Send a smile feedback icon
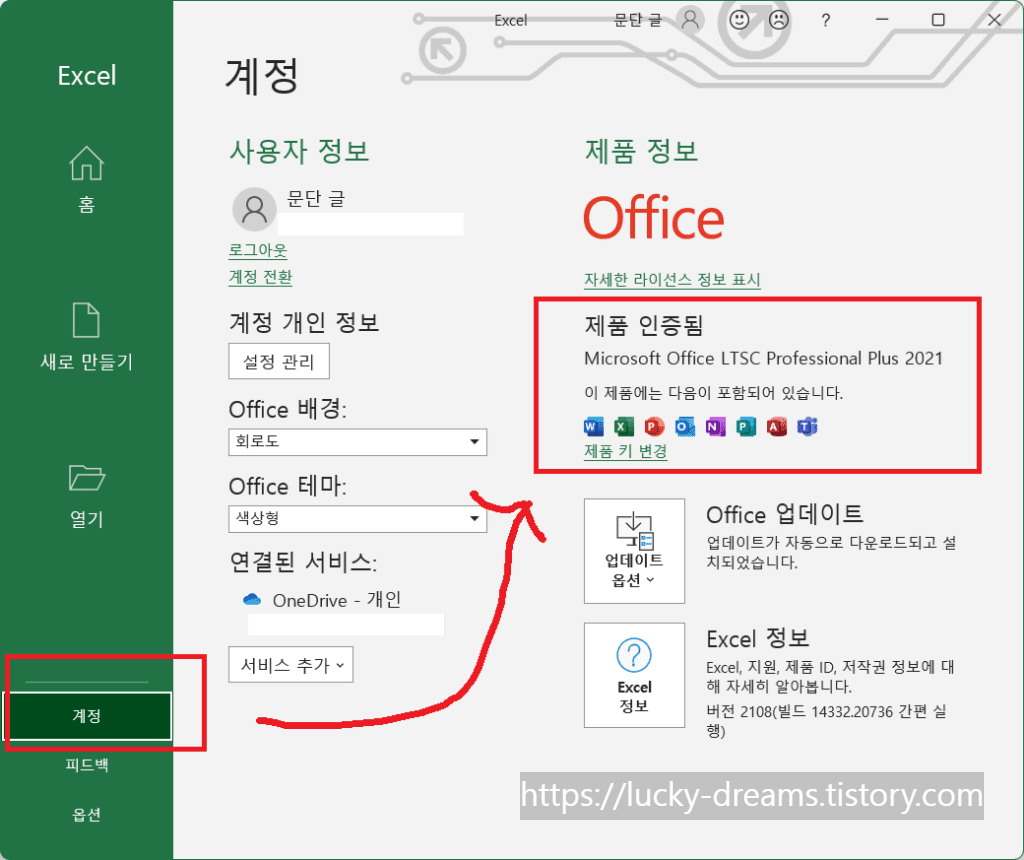1024x860 pixels. pyautogui.click(x=739, y=20)
